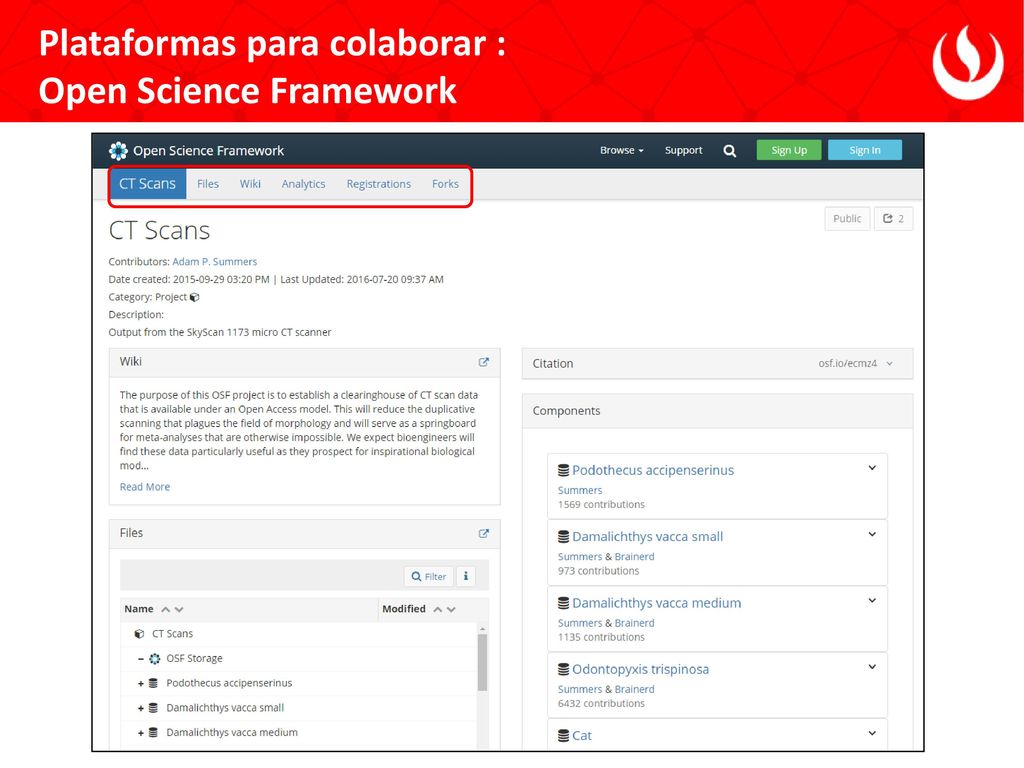Viewport: 1024px width, 768px height.
Task: Sort Modified column descending arrow
Action: (451, 609)
